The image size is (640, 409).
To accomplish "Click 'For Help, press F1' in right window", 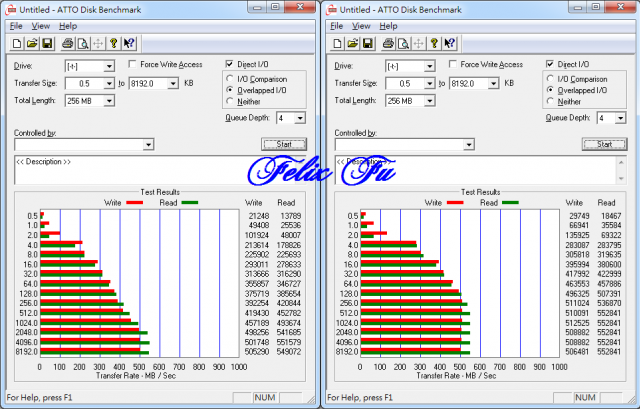I will pyautogui.click(x=360, y=398).
